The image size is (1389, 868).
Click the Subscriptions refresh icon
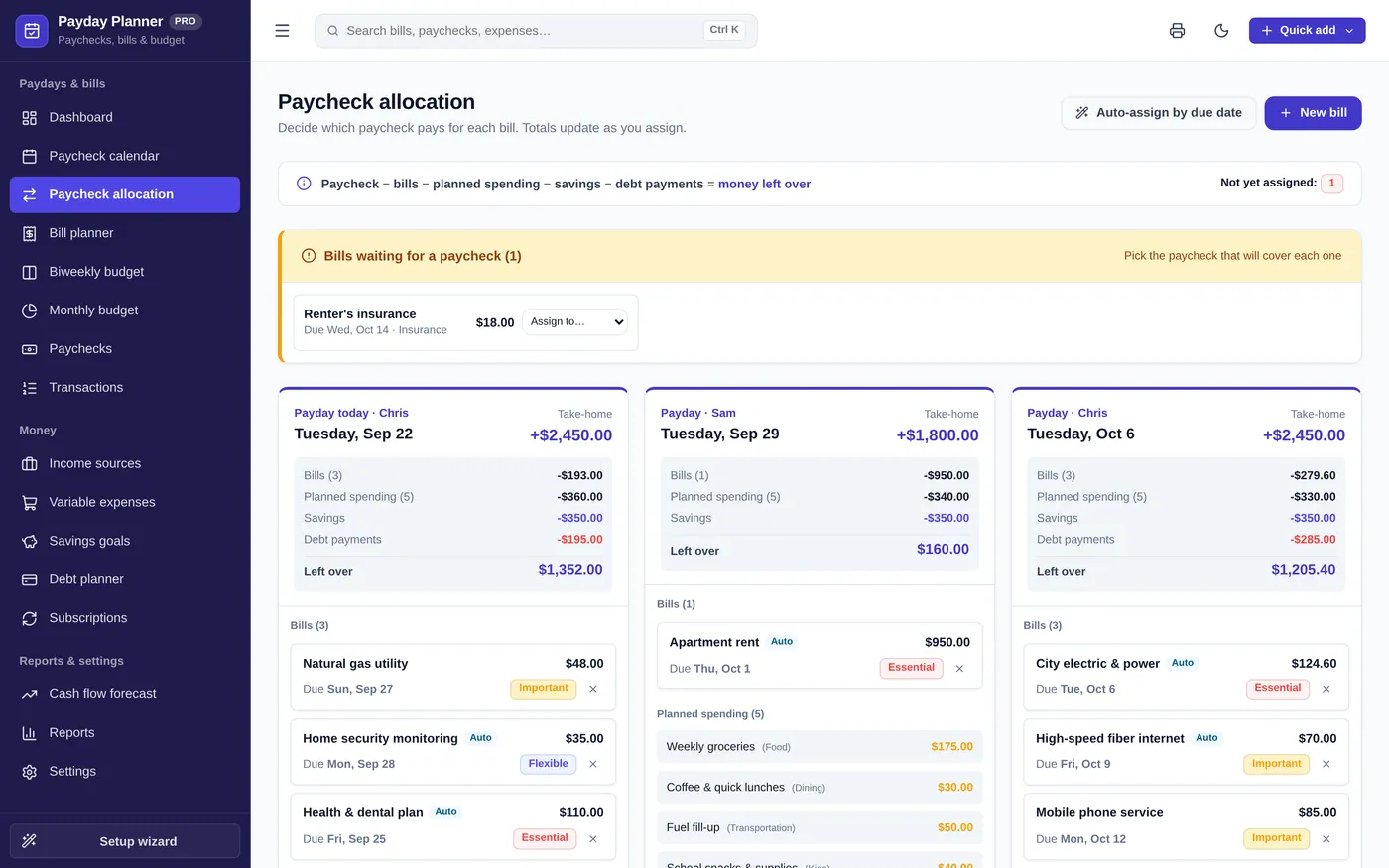point(30,618)
